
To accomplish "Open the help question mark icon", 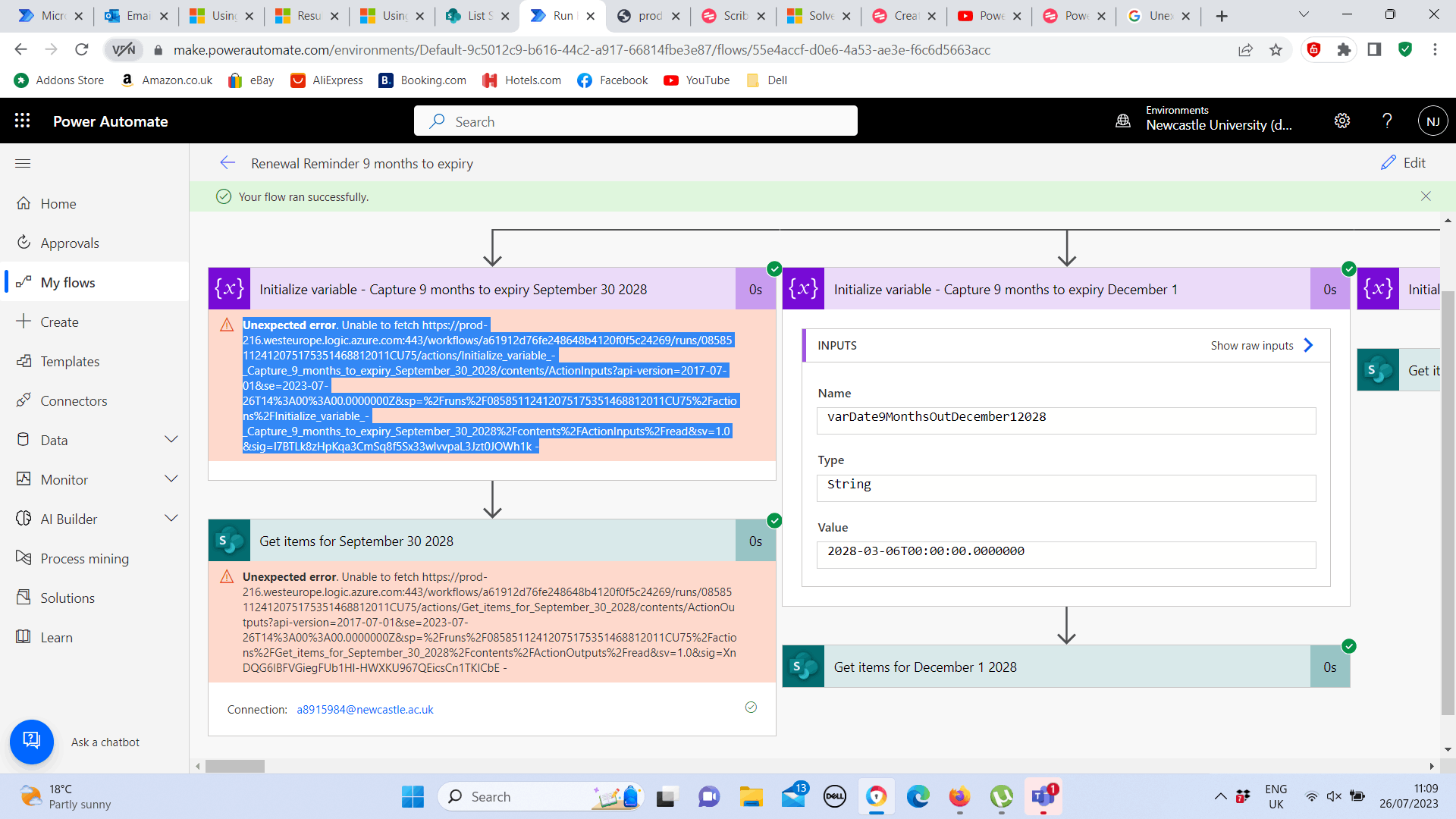I will [x=1387, y=121].
